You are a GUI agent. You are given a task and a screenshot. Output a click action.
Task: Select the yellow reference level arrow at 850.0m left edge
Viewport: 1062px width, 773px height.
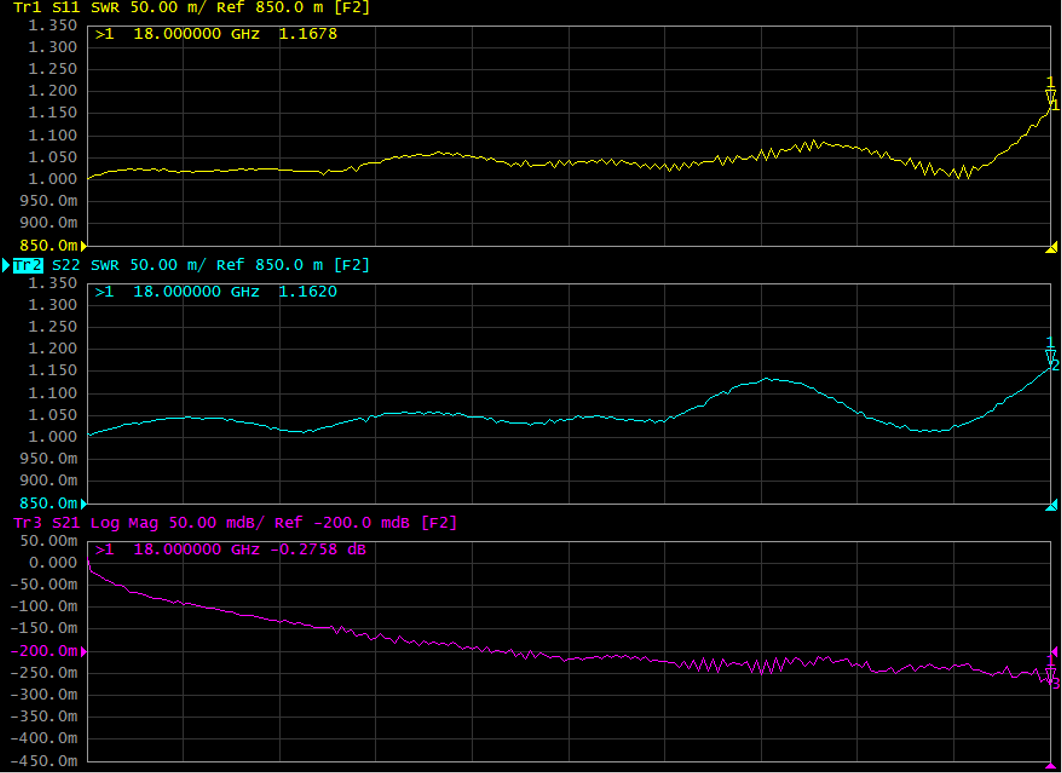[x=83, y=245]
